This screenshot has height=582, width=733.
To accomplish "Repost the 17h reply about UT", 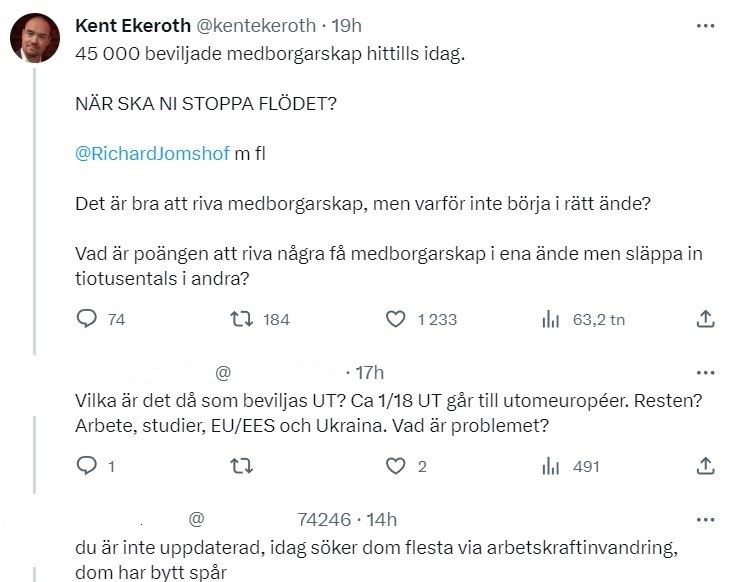I will (239, 465).
